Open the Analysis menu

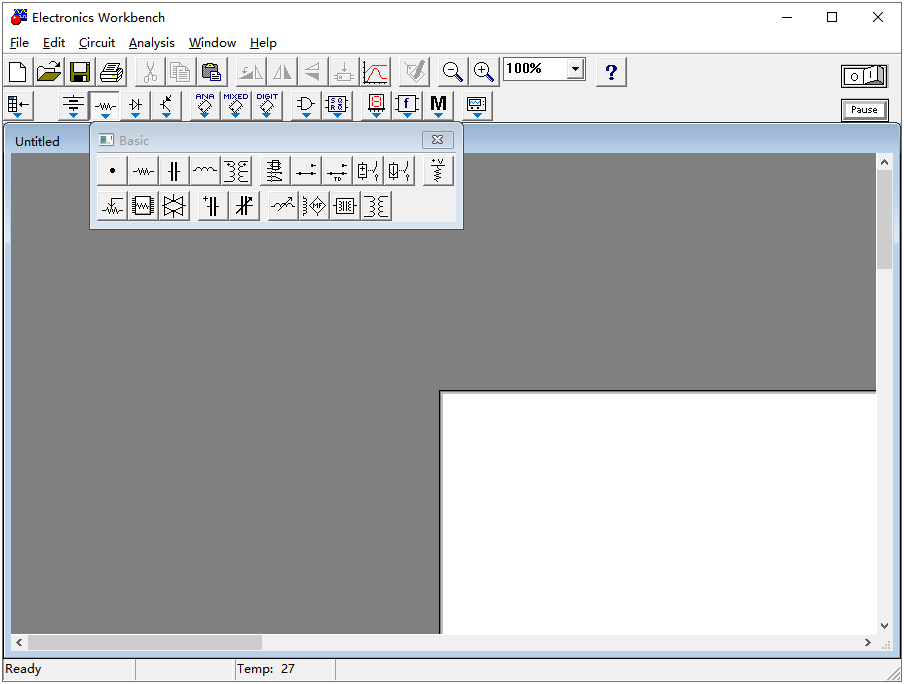click(151, 43)
